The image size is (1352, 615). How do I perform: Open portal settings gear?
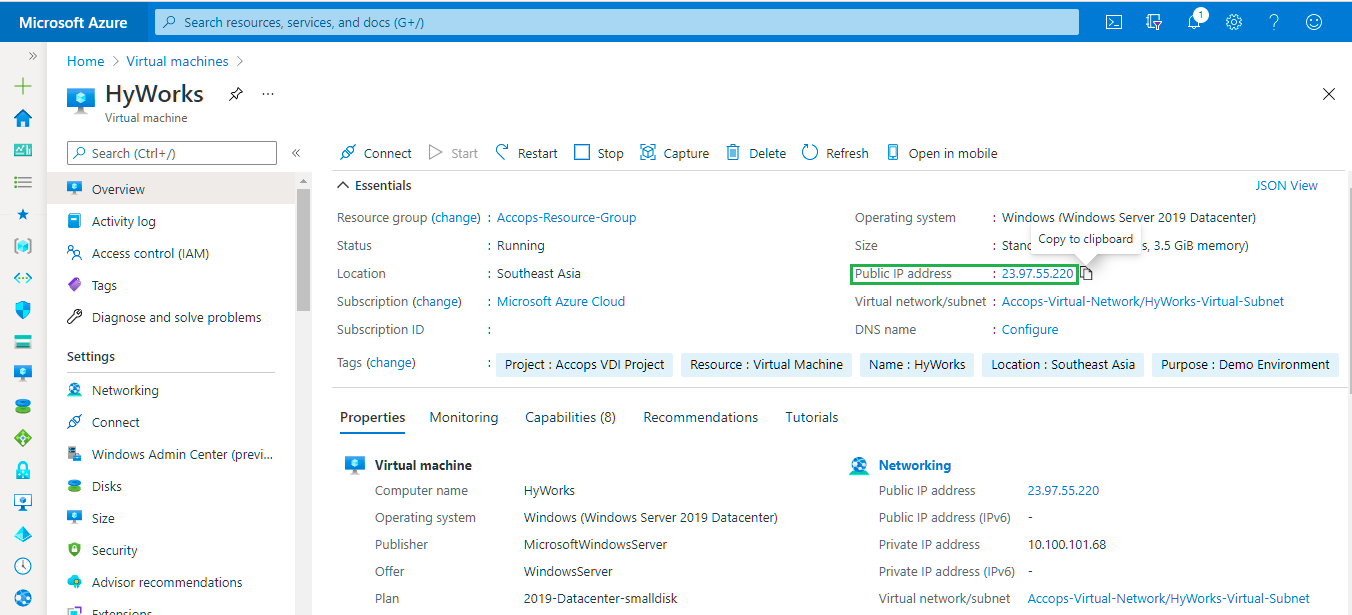[1234, 22]
